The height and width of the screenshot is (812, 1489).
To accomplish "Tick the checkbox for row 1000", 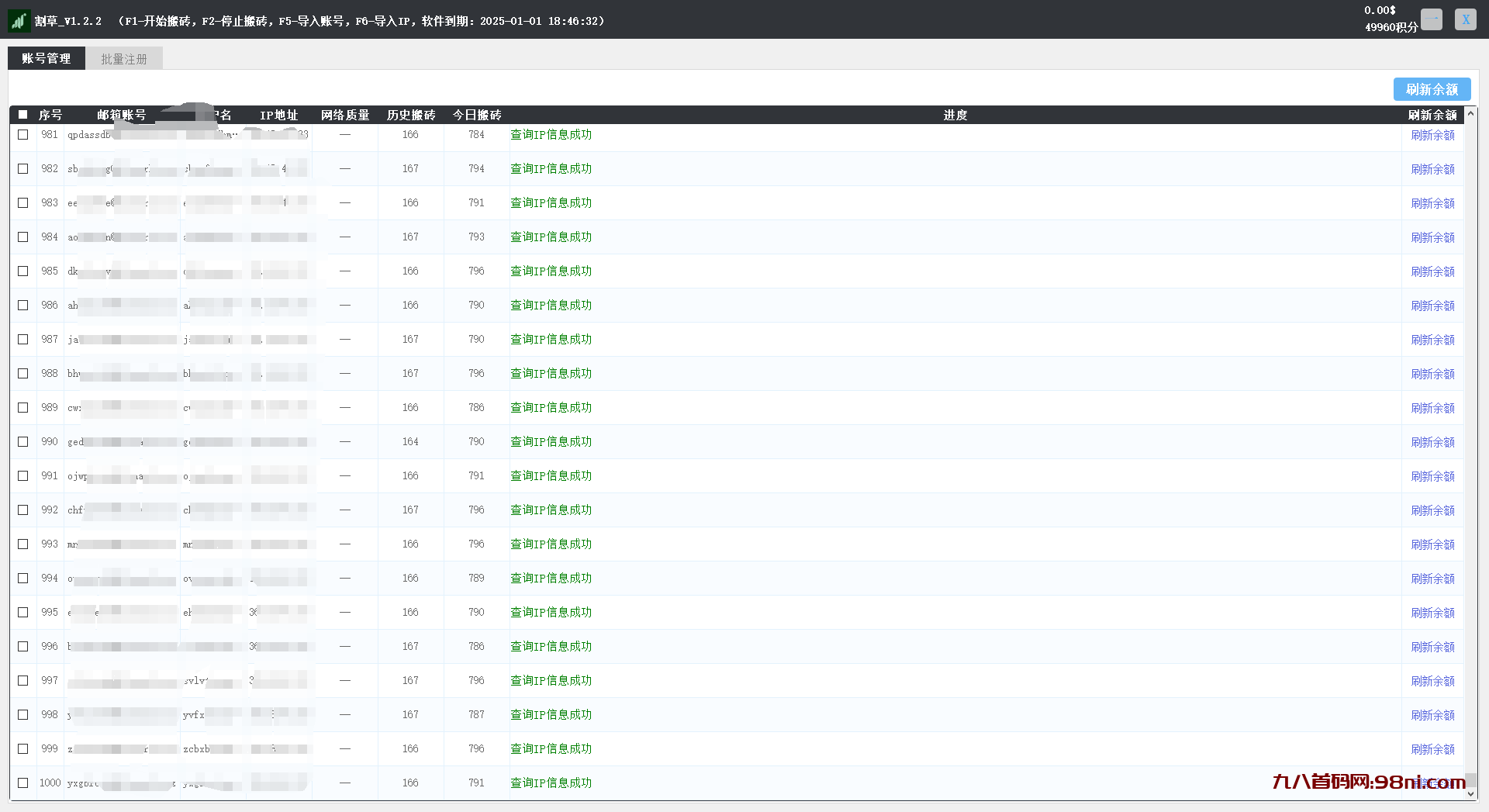I will 23,783.
